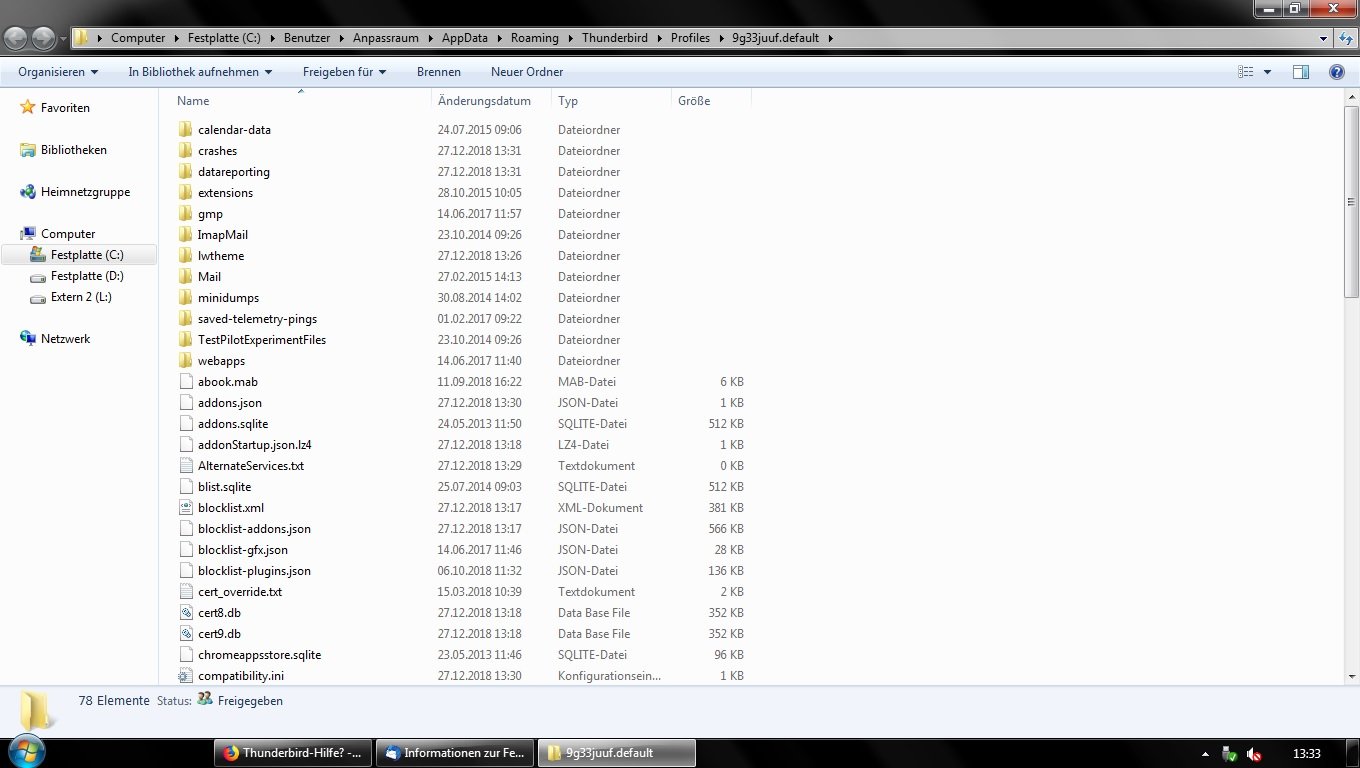
Task: Refresh the folder using the address bar refresh icon
Action: coord(1346,38)
